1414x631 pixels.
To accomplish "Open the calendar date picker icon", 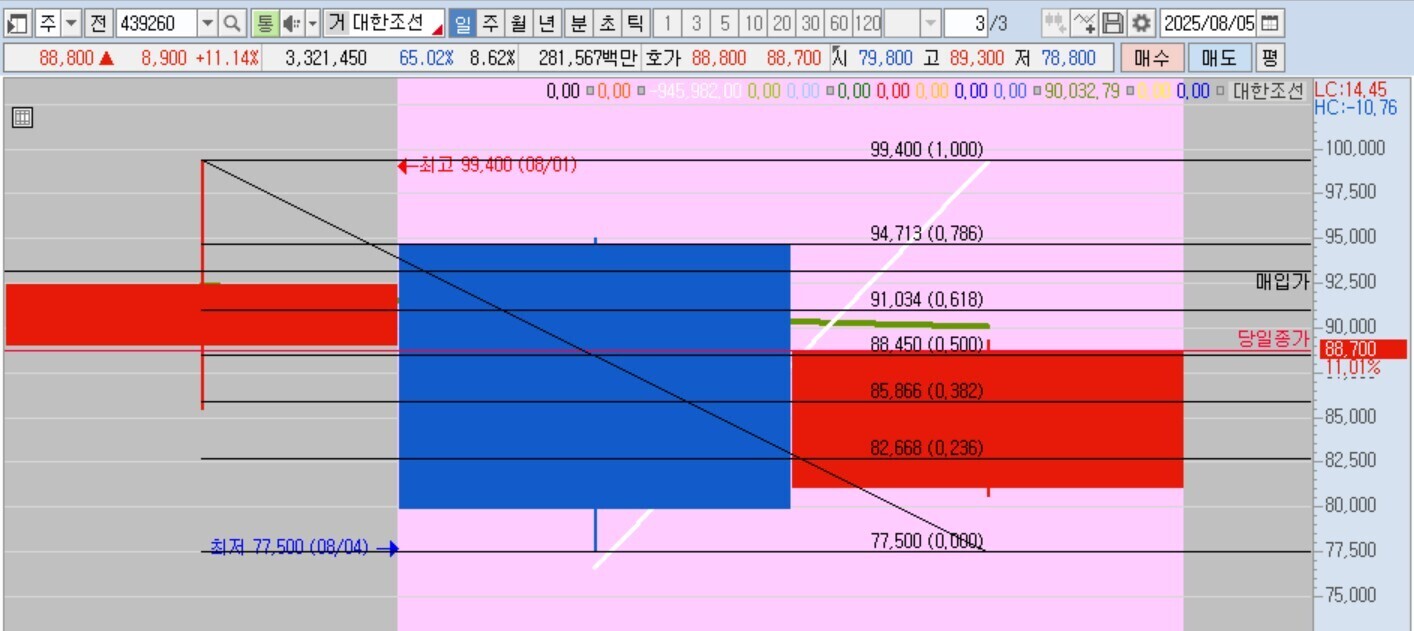I will [x=1269, y=23].
